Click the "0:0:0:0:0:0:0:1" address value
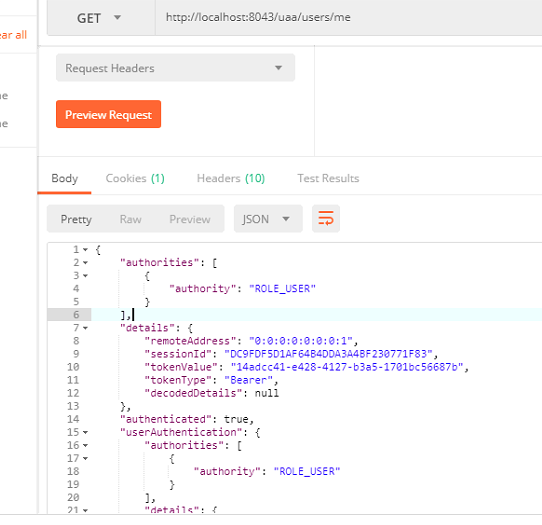The height and width of the screenshot is (525, 542). tap(301, 341)
